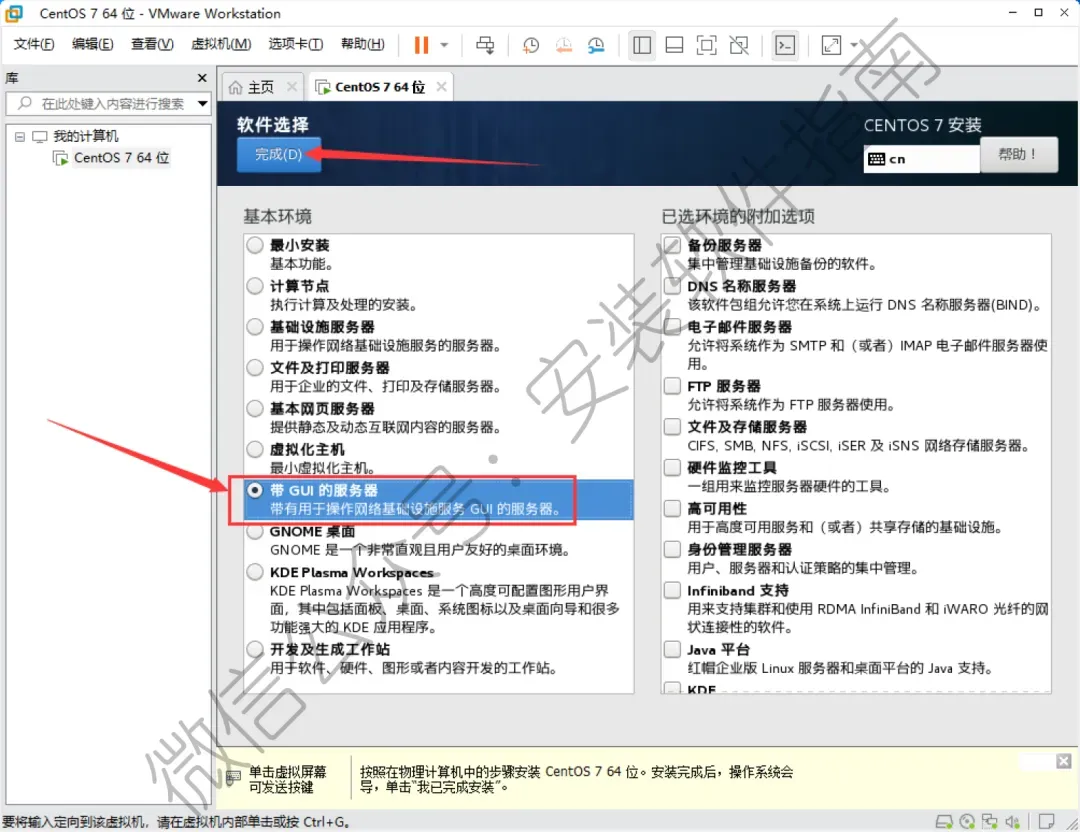This screenshot has width=1080, height=832.
Task: Click the CD/DVD drive status bar icon
Action: [967, 821]
